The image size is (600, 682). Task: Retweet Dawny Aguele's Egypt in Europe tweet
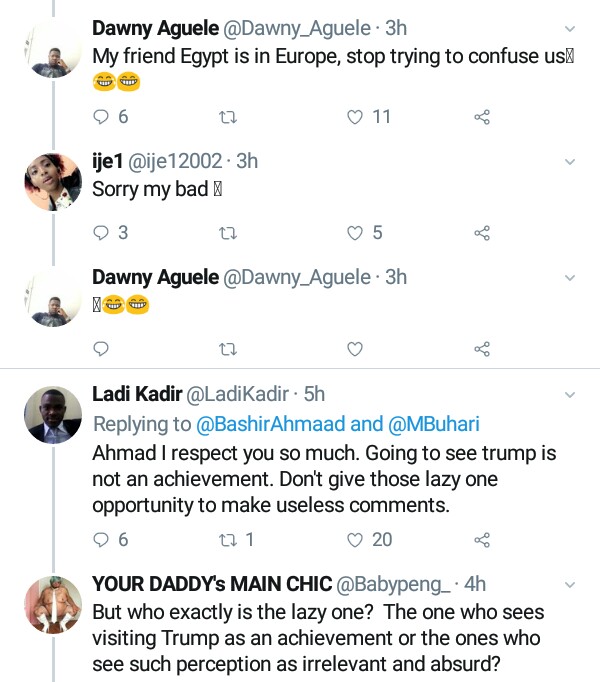point(227,117)
